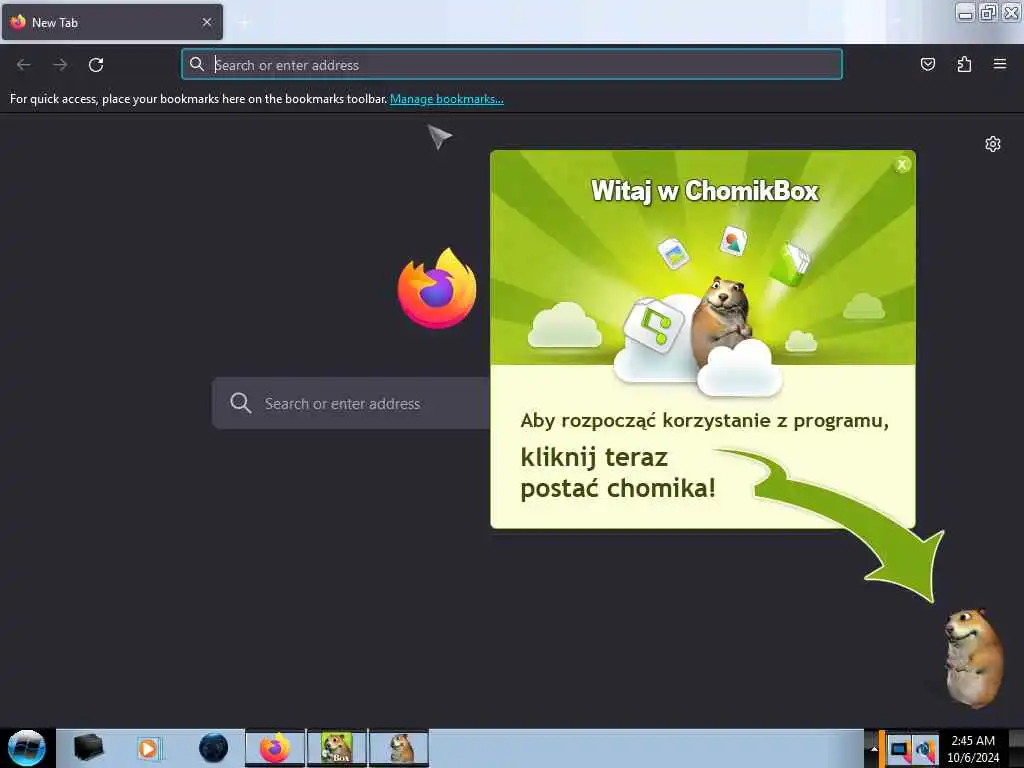Go forward using the forward arrow
Screen dimensions: 1024x768
[60, 65]
